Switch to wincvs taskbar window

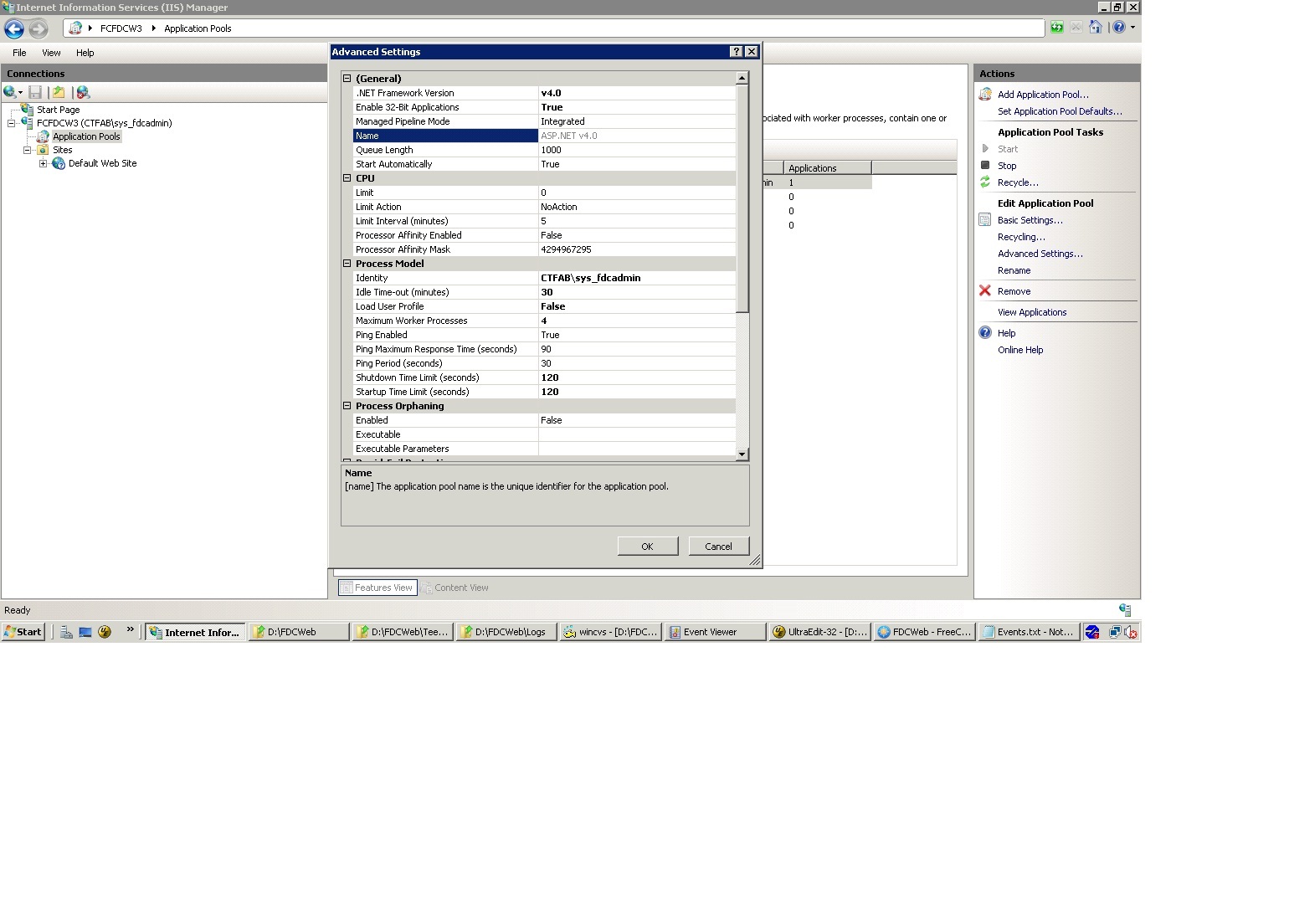[x=612, y=632]
